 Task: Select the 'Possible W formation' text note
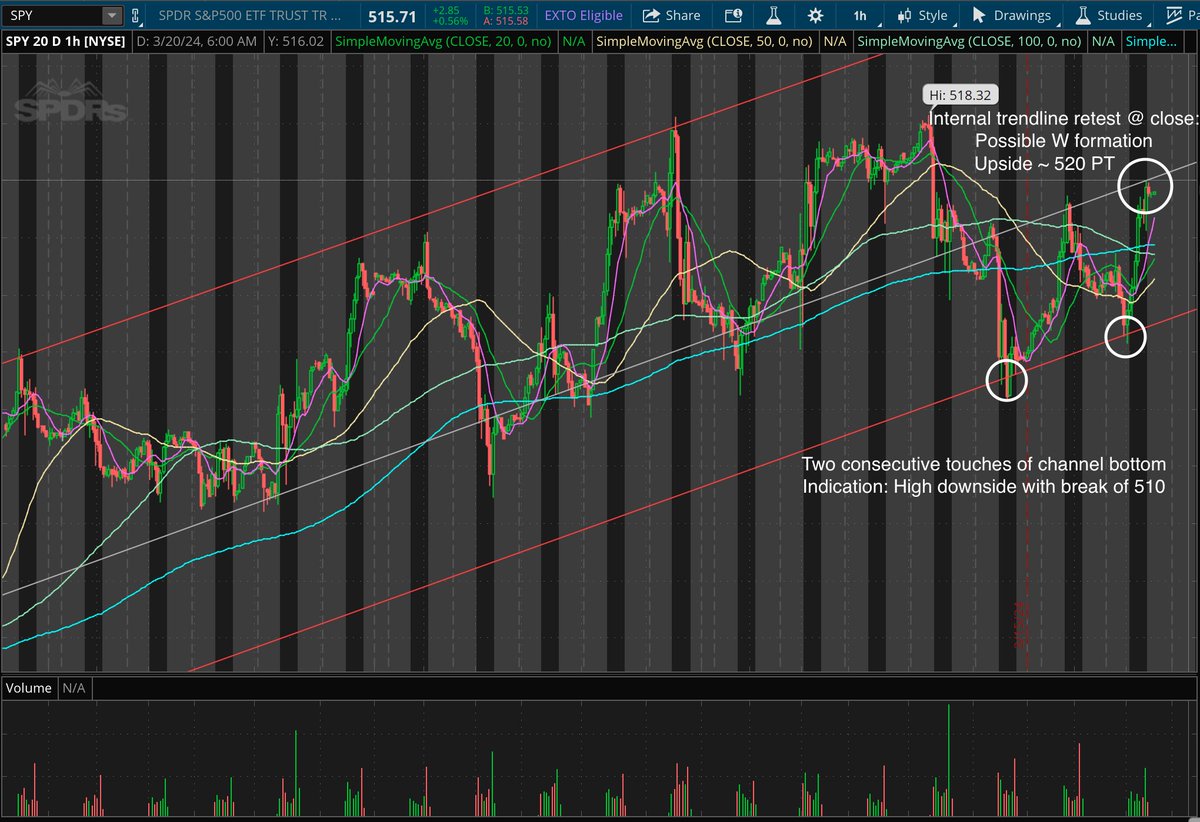pyautogui.click(x=1063, y=141)
